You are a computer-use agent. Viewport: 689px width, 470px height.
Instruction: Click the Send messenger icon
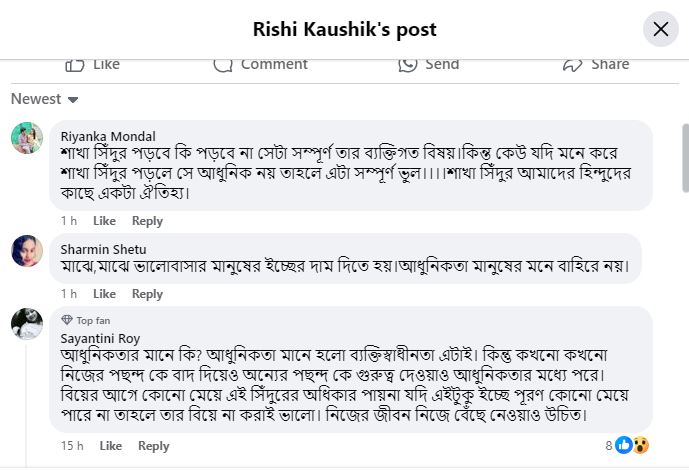408,64
